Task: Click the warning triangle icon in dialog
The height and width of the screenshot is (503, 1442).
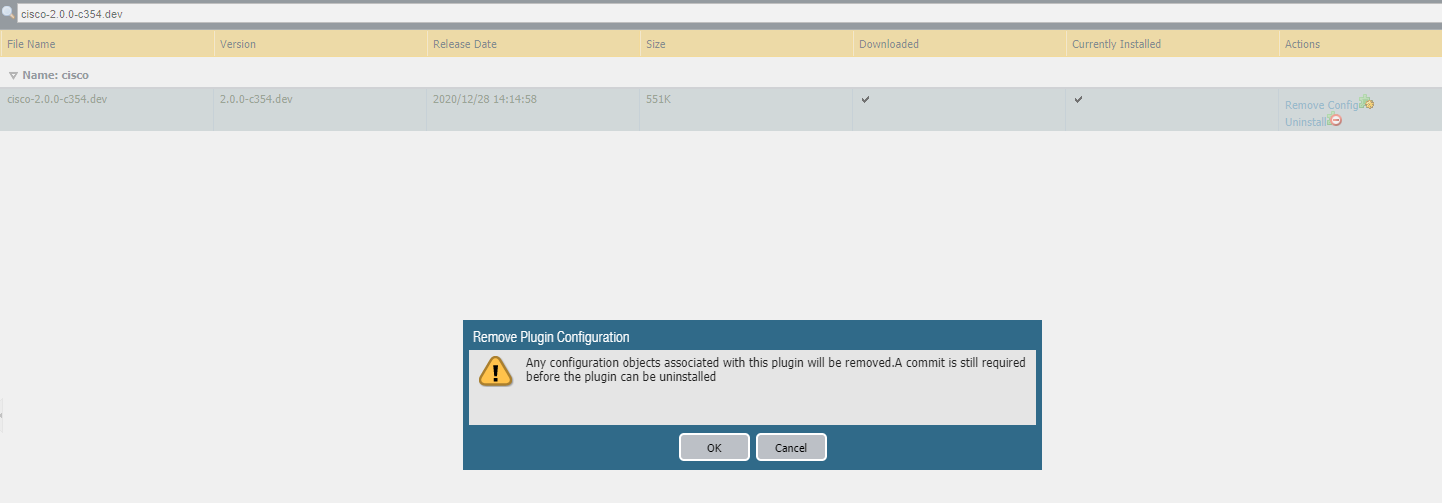Action: [496, 370]
